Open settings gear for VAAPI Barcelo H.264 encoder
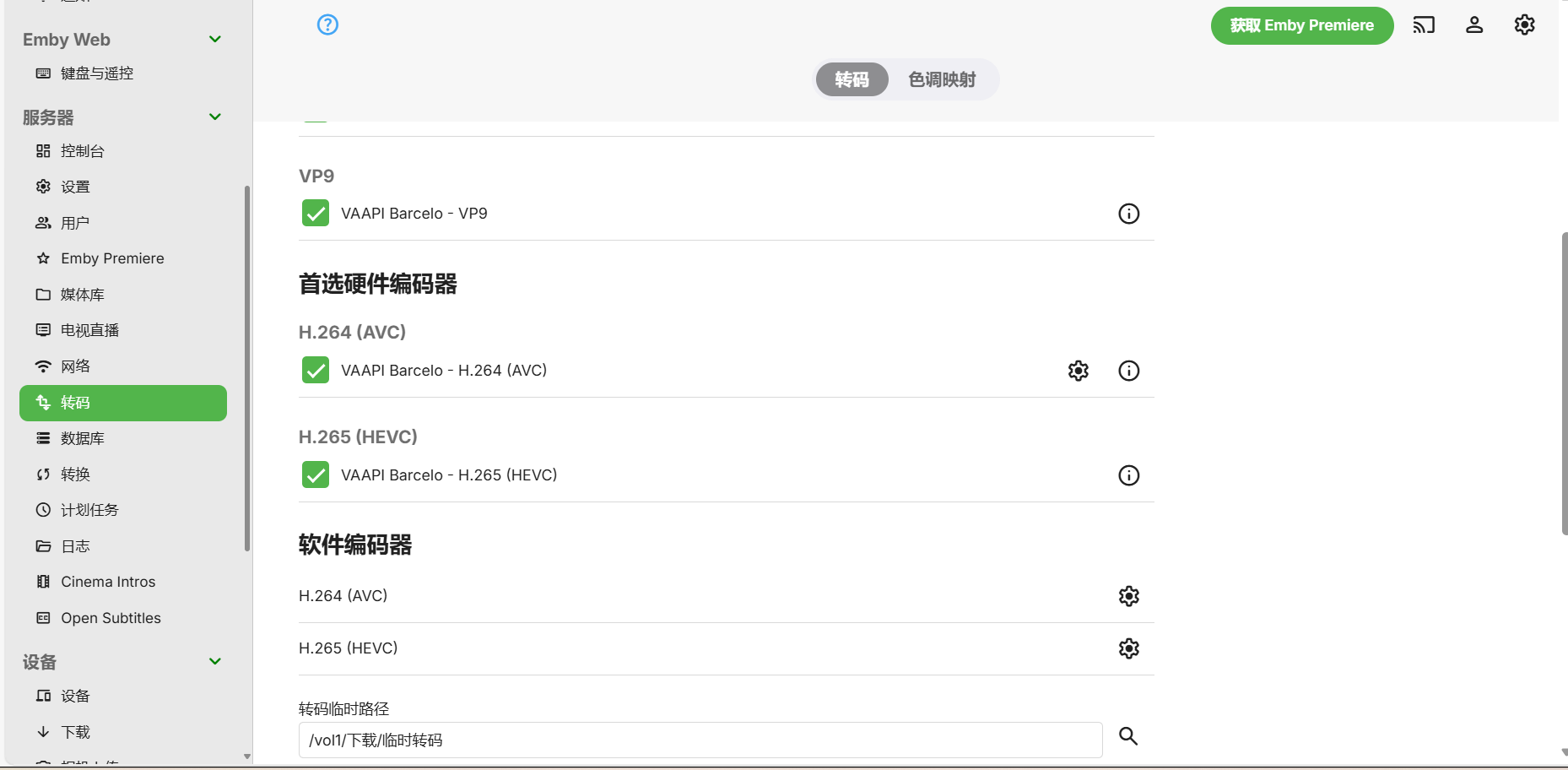This screenshot has height=770, width=1568. [x=1079, y=371]
